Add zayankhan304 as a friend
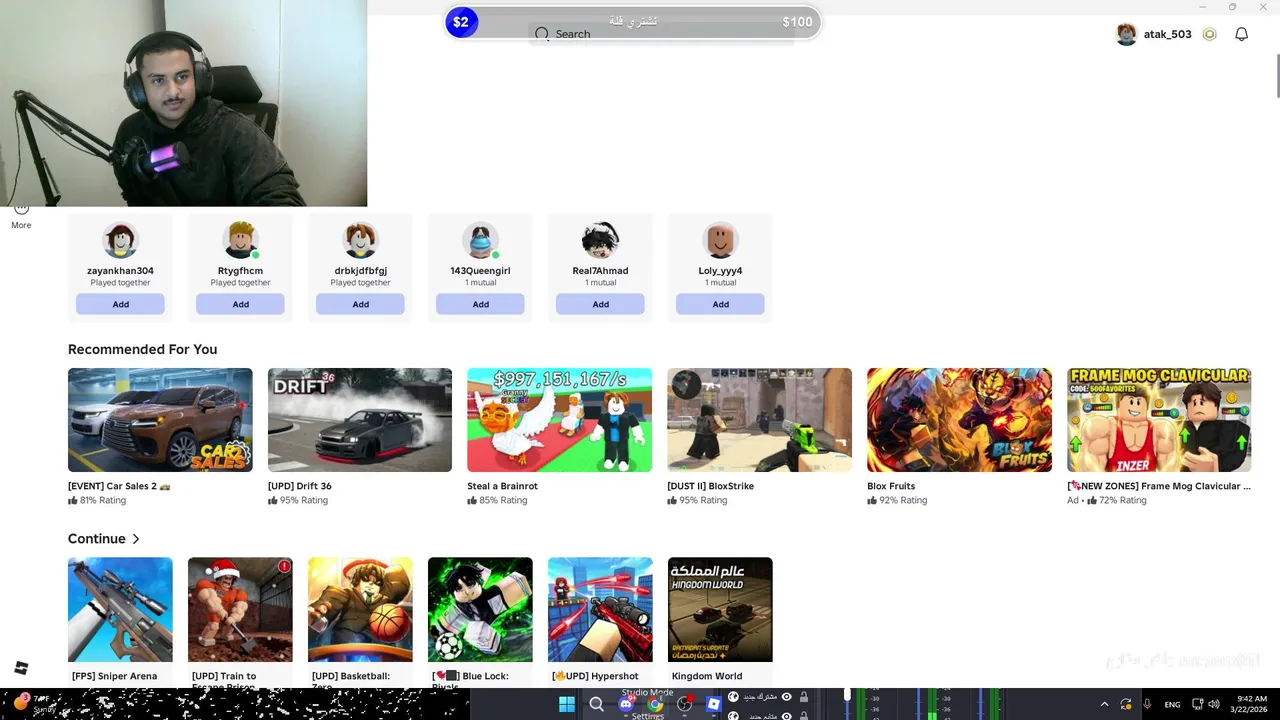Viewport: 1280px width, 720px height. tap(120, 304)
